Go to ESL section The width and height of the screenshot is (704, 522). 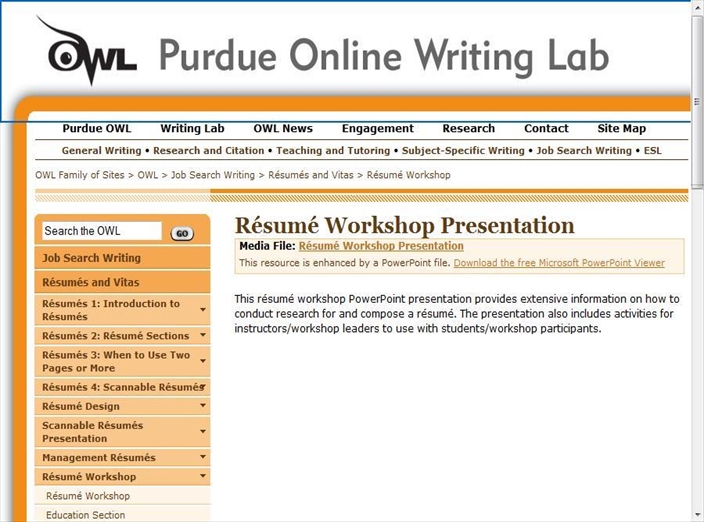[652, 151]
